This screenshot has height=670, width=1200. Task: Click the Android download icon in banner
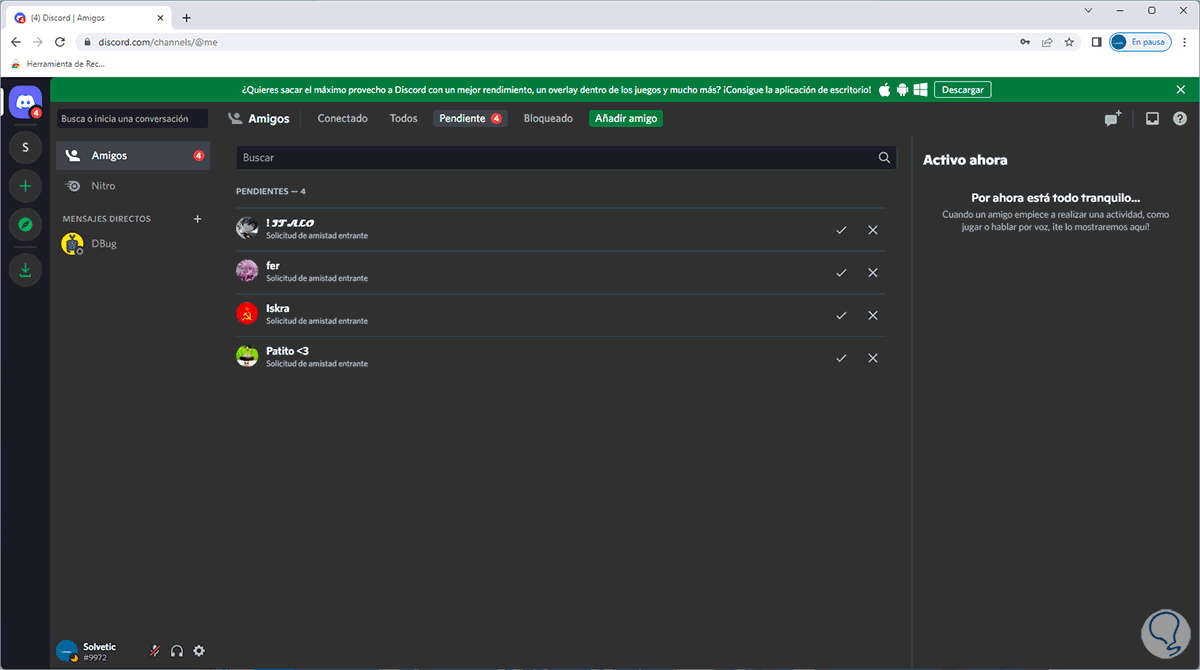(902, 89)
